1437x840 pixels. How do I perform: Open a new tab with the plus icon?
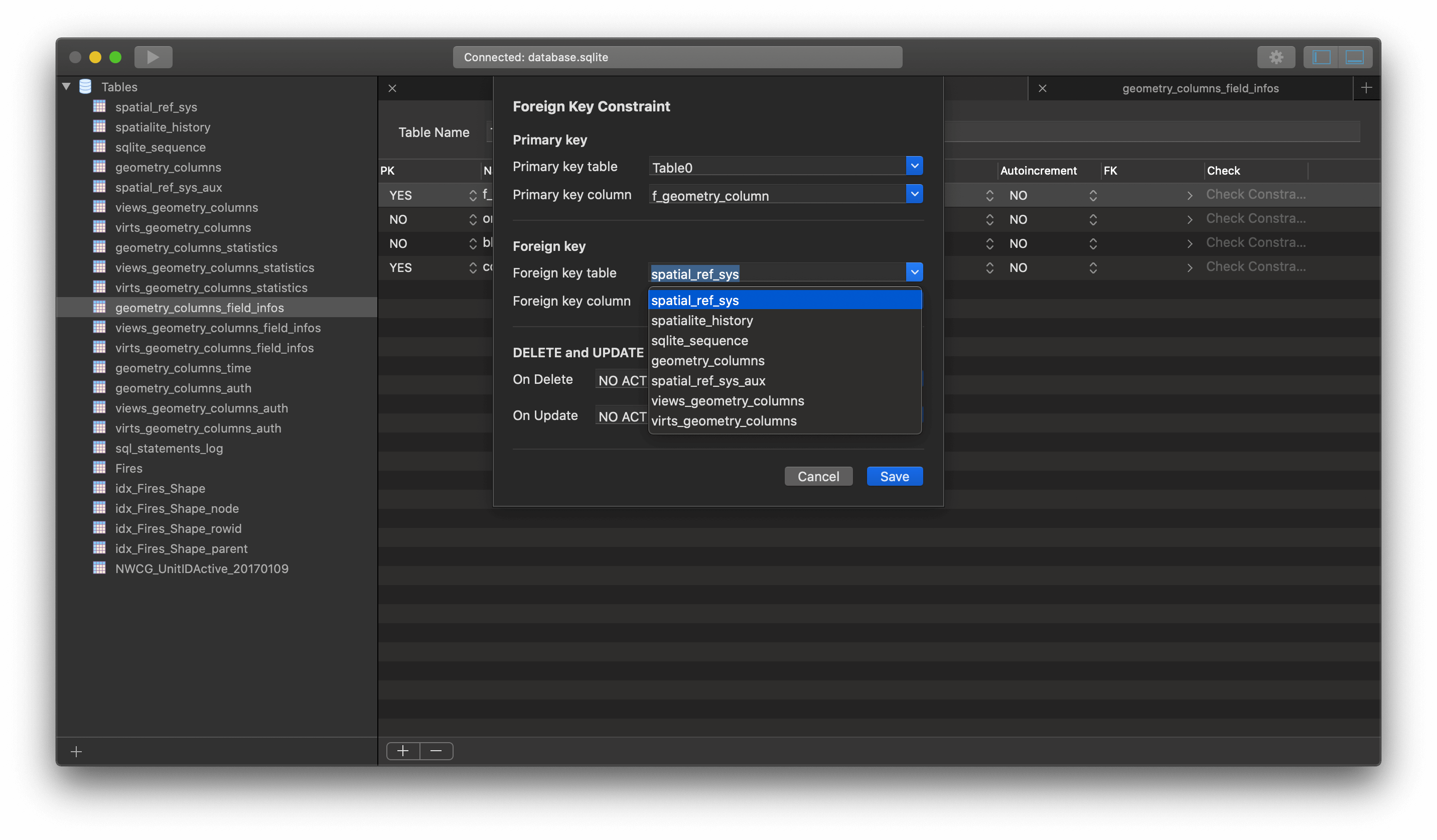pyautogui.click(x=1366, y=88)
